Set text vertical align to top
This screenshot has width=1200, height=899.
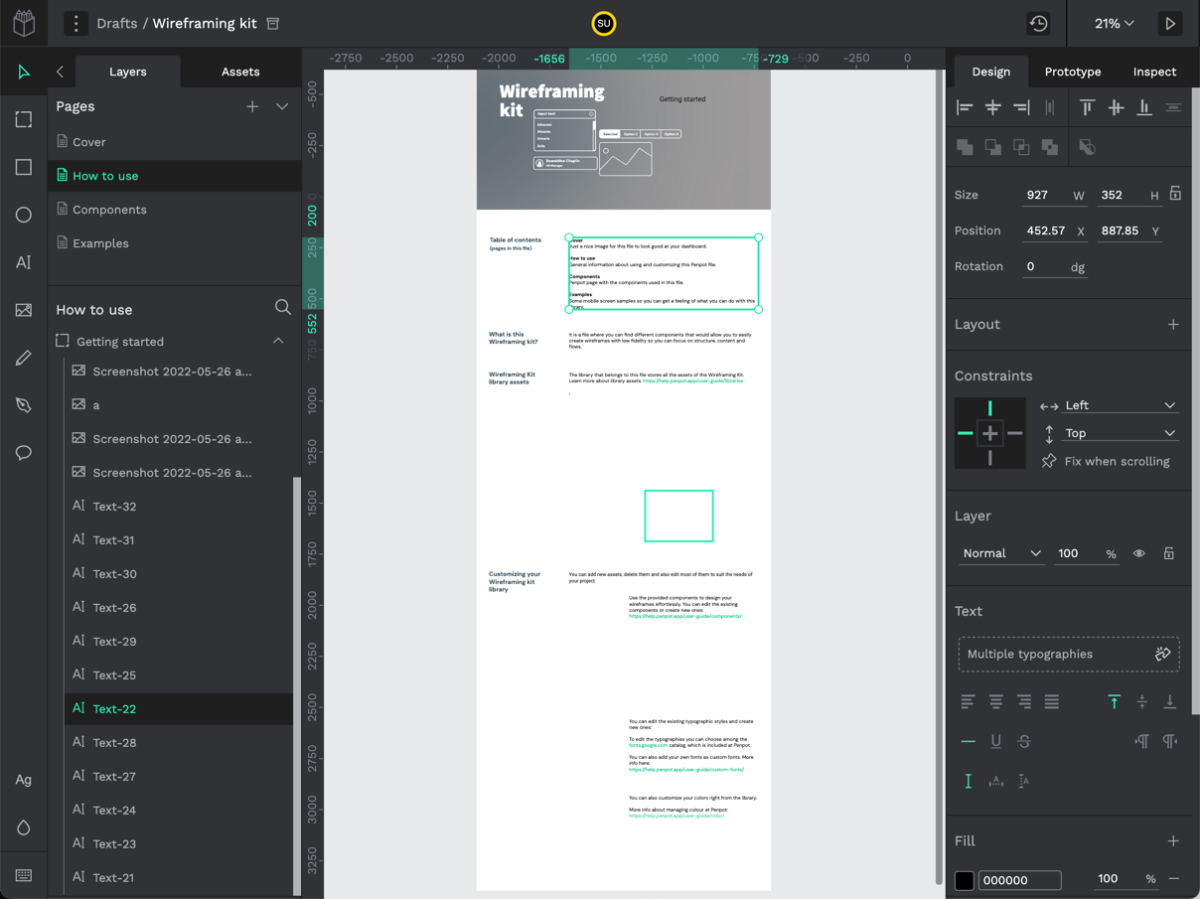(x=1114, y=702)
